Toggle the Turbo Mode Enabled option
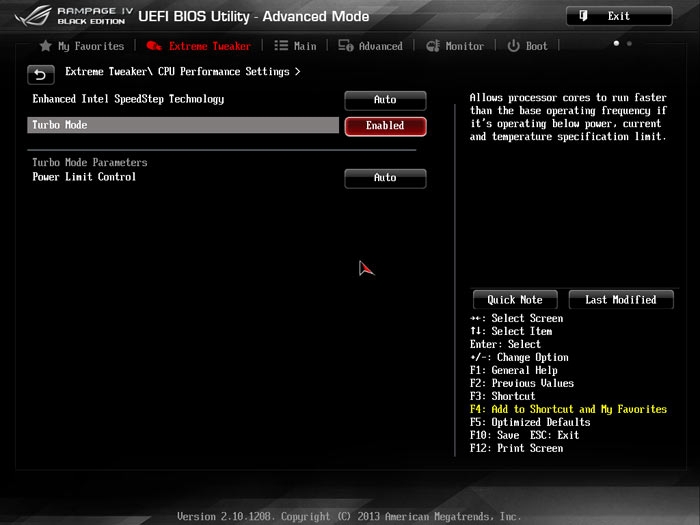This screenshot has width=700, height=525. click(385, 126)
